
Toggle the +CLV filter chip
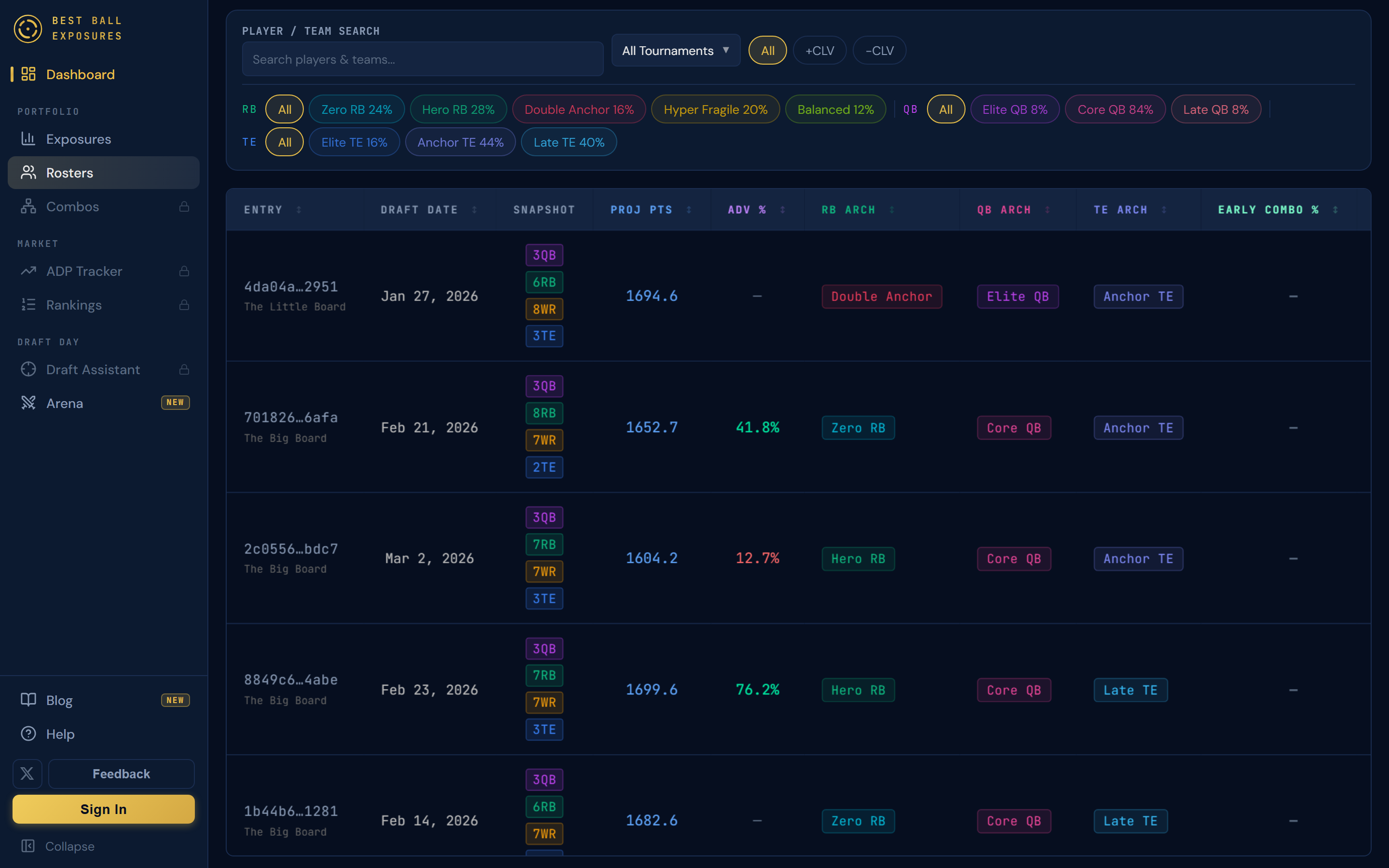(819, 51)
